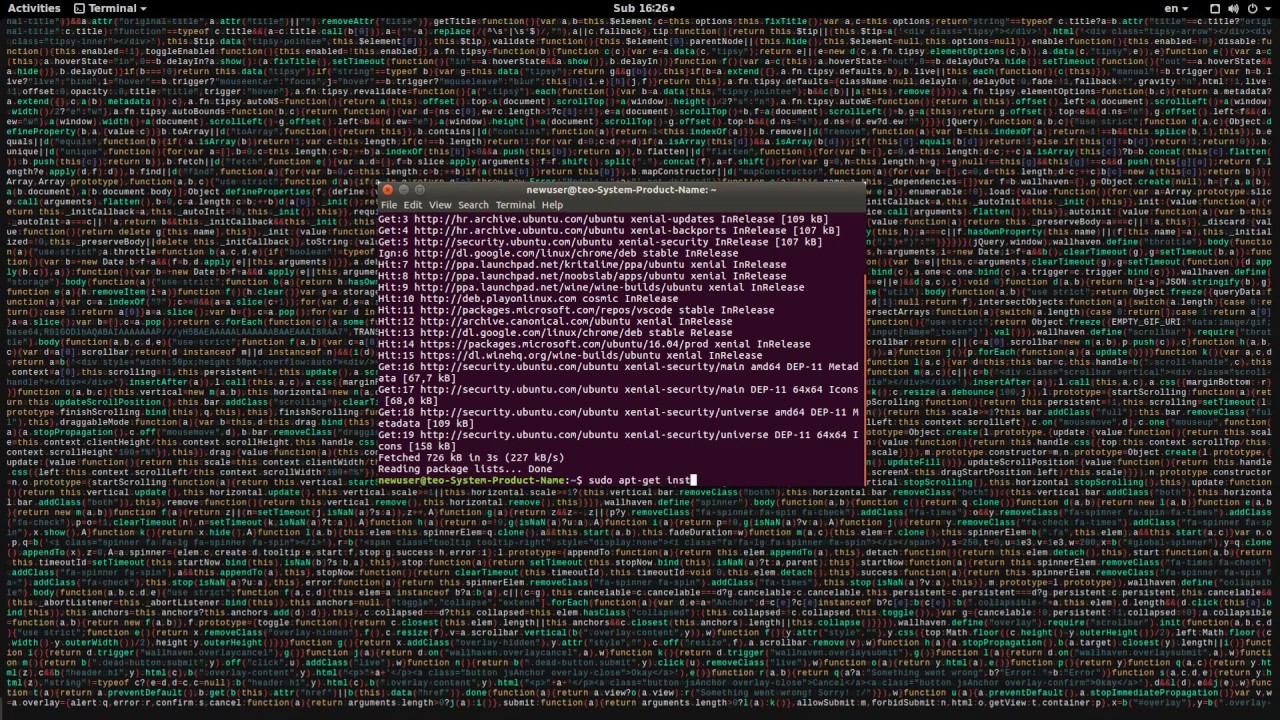Click the 'Hit:9' wine-builds ppa line
This screenshot has height=720, width=1280.
click(x=591, y=287)
